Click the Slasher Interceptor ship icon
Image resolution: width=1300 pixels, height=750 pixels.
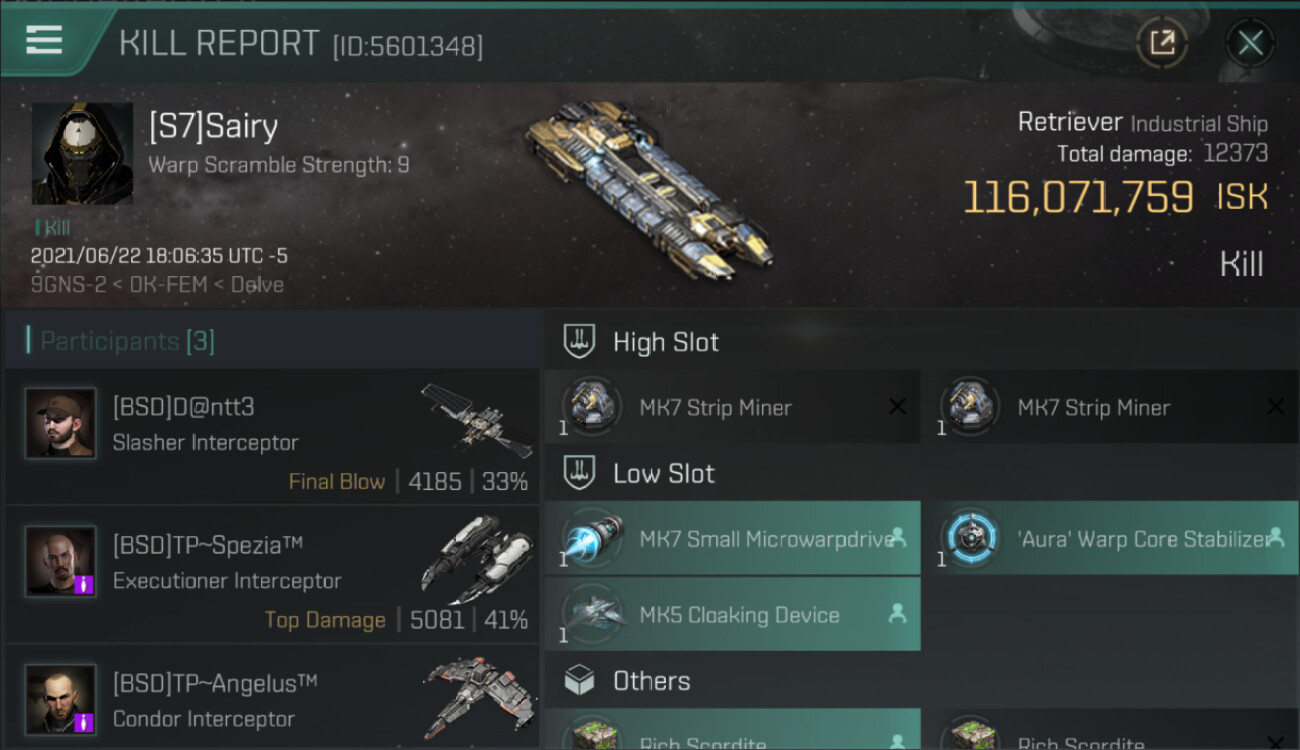[x=477, y=420]
